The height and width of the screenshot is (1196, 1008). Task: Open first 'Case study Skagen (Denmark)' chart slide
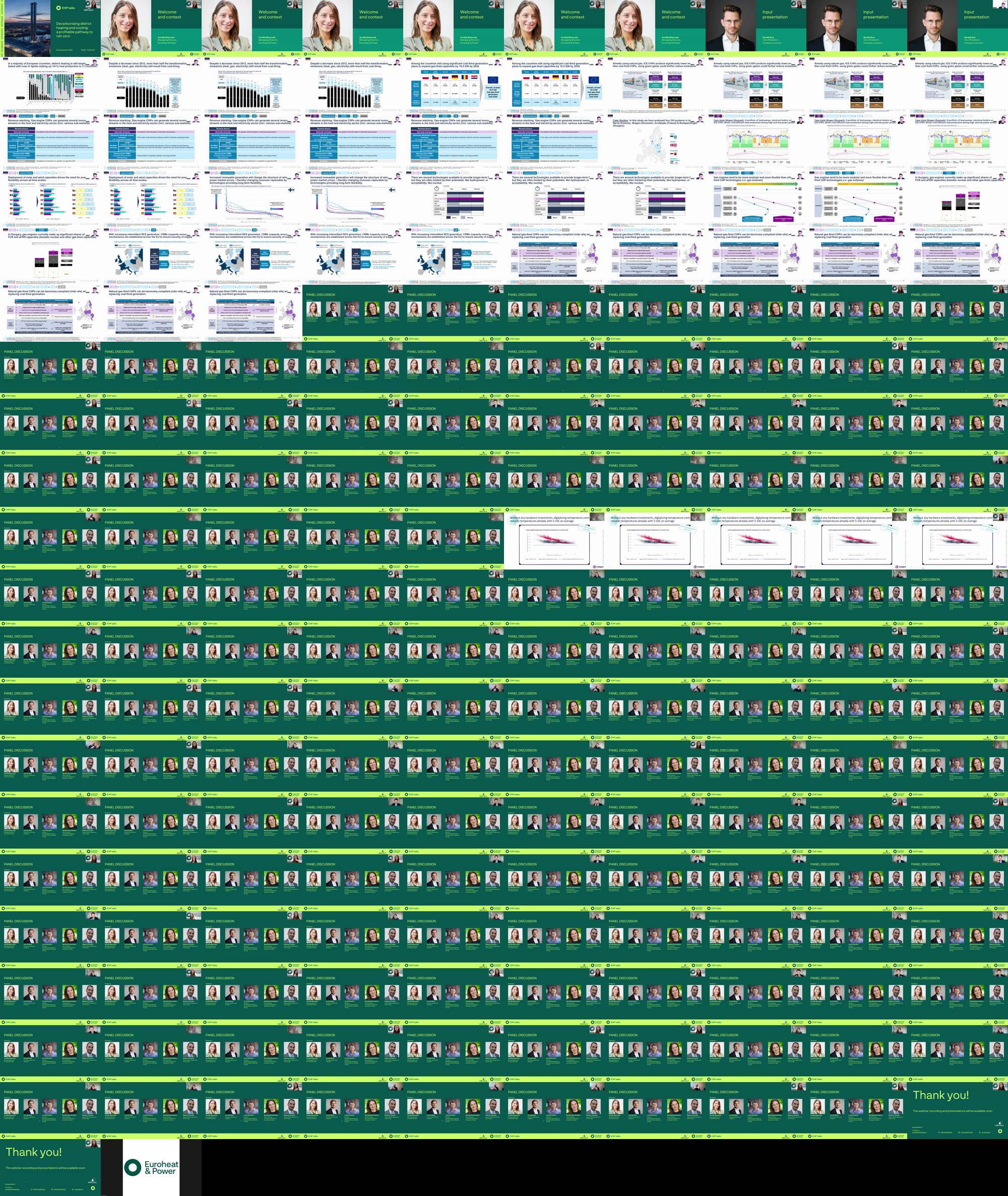[755, 142]
